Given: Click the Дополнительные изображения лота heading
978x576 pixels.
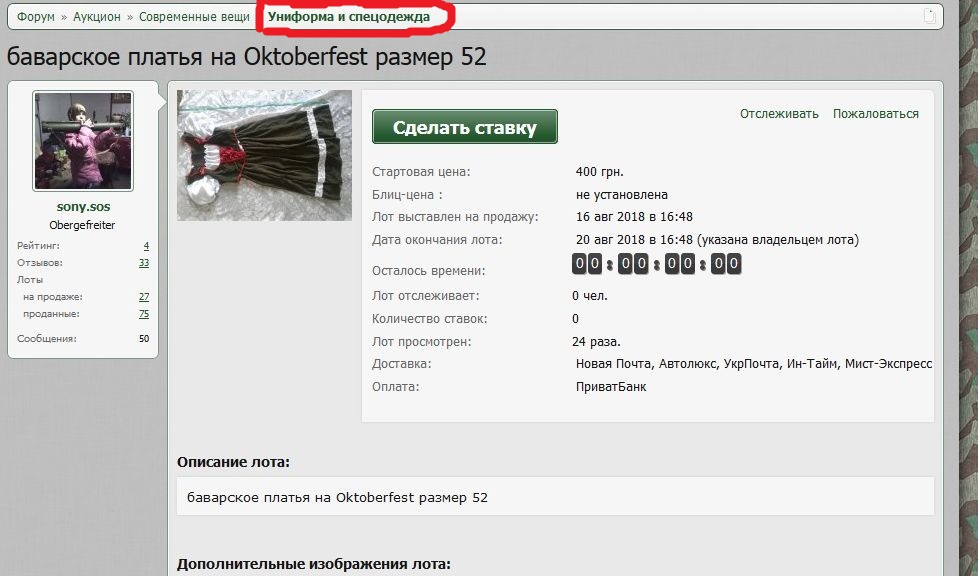Looking at the screenshot, I should click(314, 564).
